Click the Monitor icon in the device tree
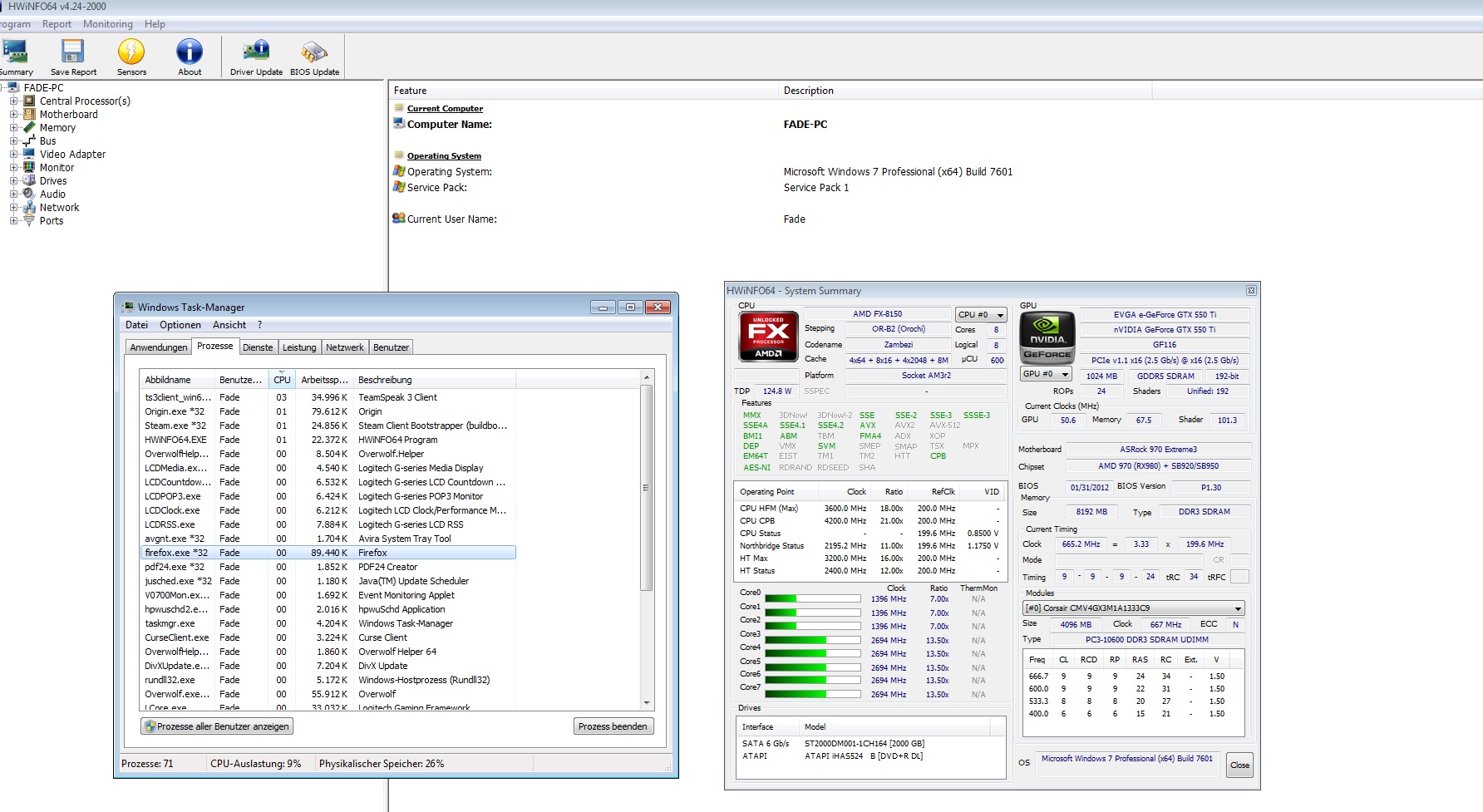The width and height of the screenshot is (1483, 812). 29,167
